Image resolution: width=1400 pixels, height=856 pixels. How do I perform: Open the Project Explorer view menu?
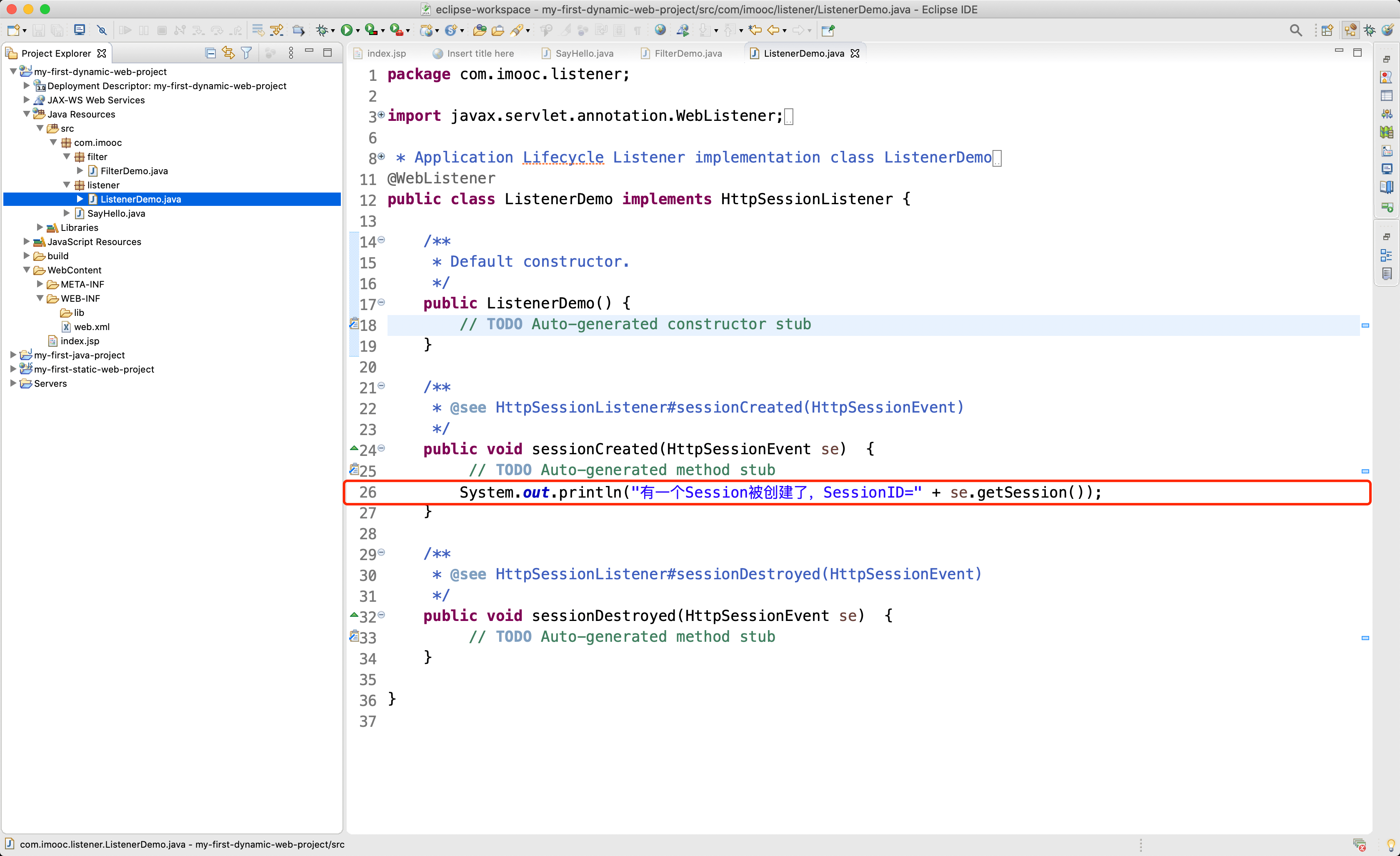pos(291,53)
